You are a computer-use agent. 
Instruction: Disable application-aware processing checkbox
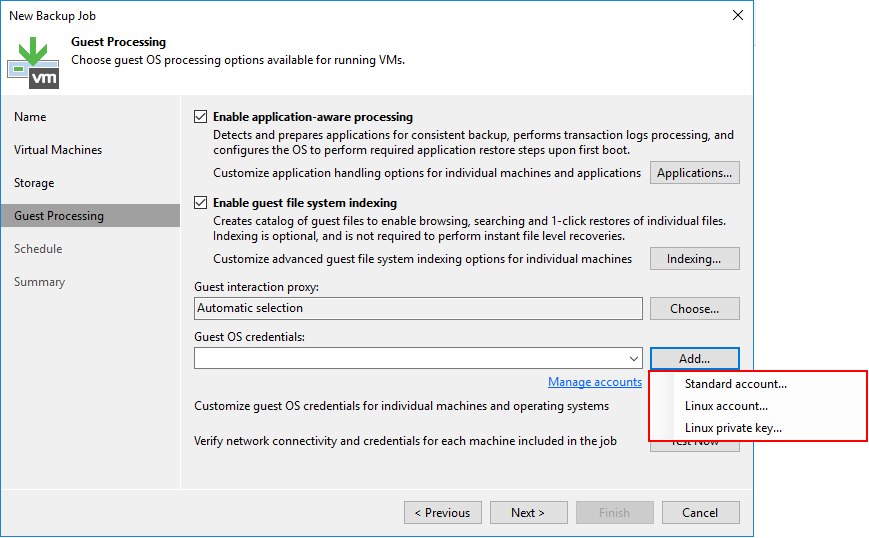(x=201, y=117)
